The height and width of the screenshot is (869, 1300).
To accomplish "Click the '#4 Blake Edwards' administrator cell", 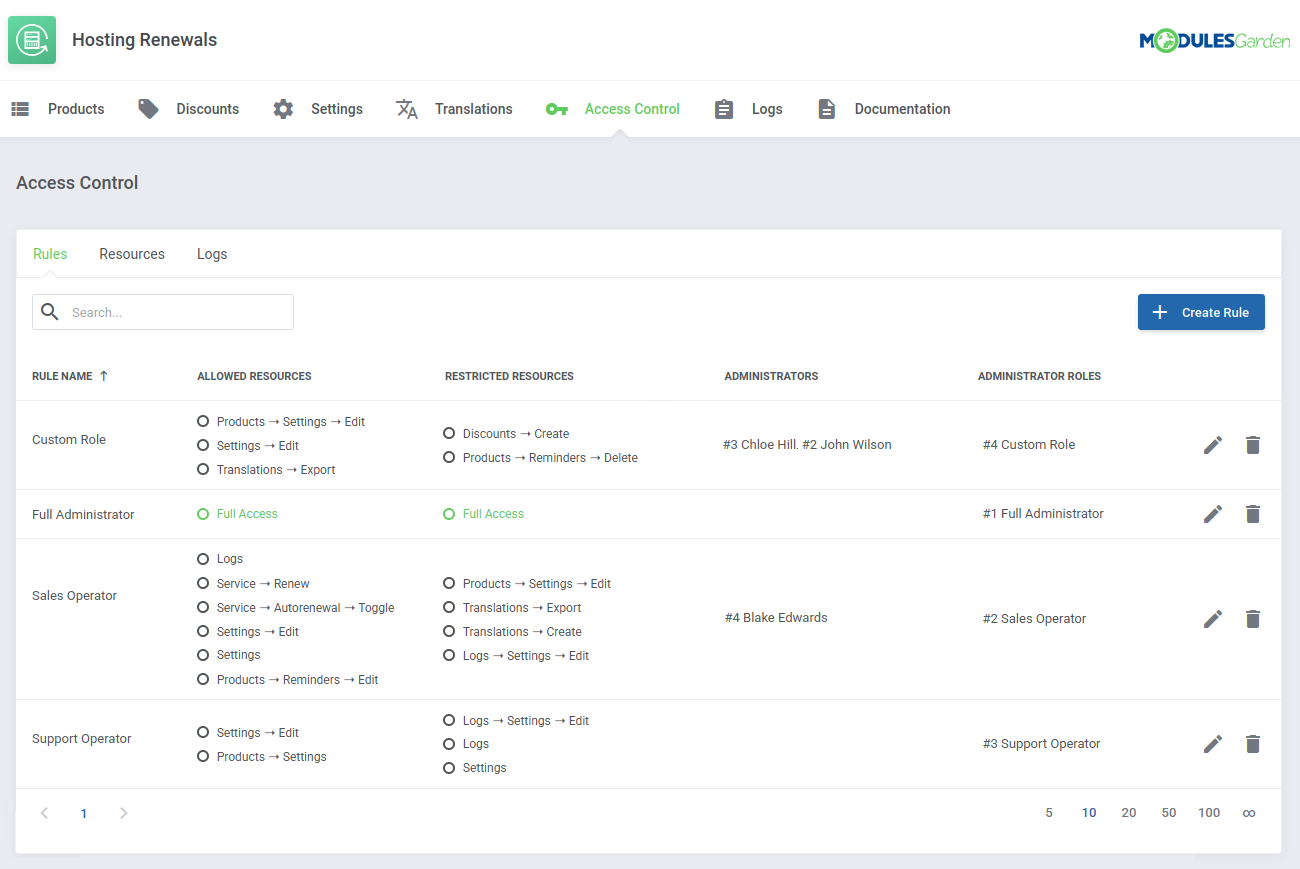I will [x=776, y=618].
